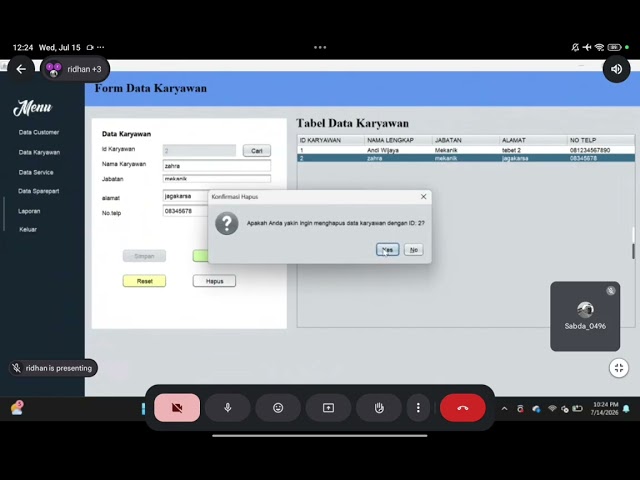Open Data Service menu item

(36, 172)
